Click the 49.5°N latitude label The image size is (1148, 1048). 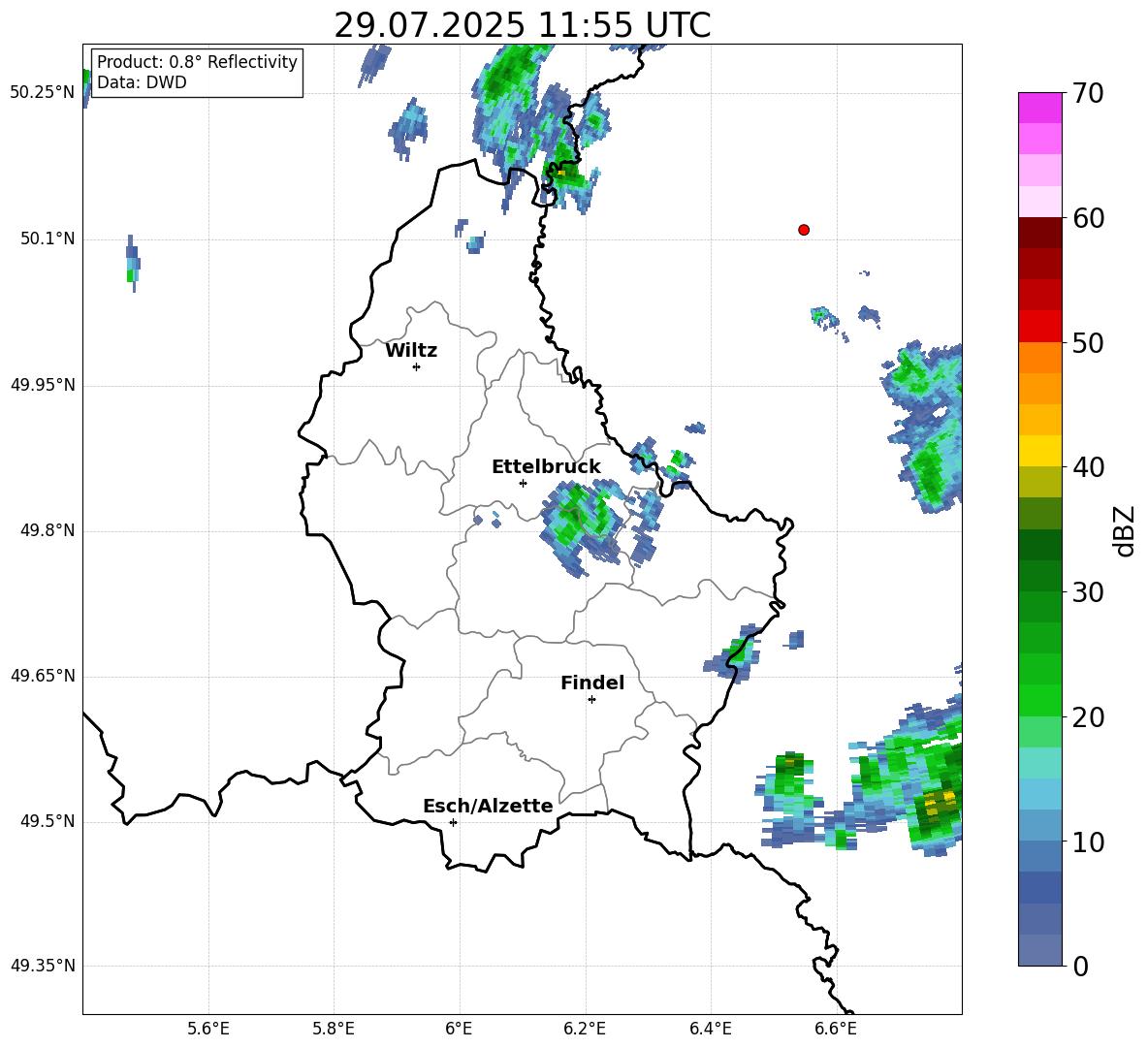click(x=47, y=821)
